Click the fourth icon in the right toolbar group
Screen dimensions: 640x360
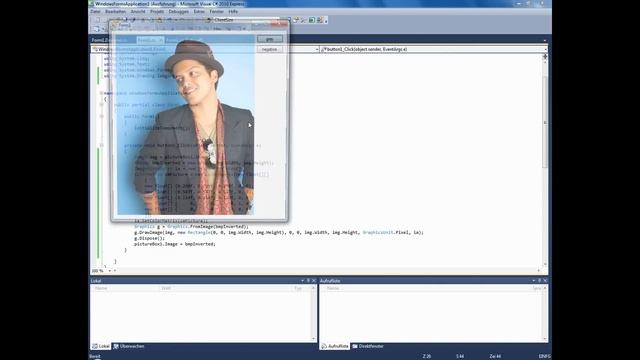[320, 20]
